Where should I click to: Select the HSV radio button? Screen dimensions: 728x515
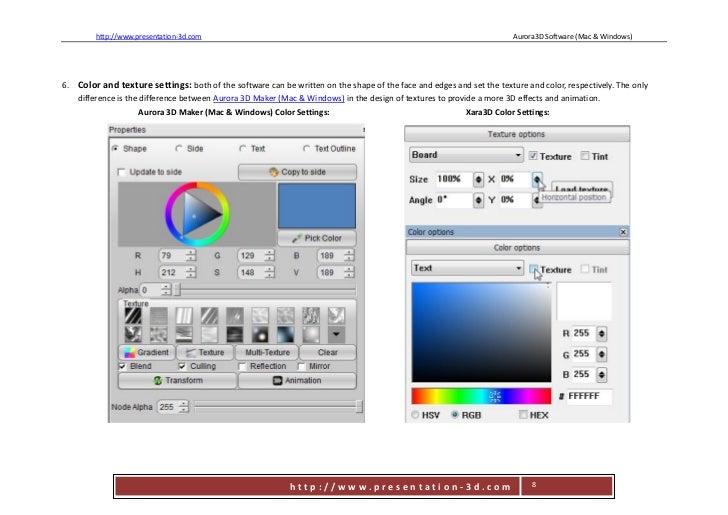click(x=416, y=415)
